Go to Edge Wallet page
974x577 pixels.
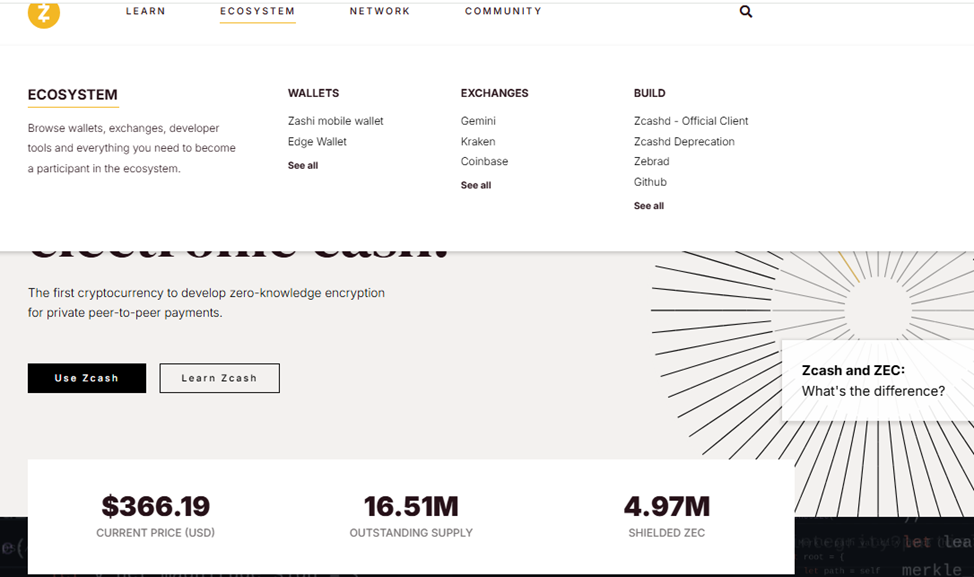(317, 142)
